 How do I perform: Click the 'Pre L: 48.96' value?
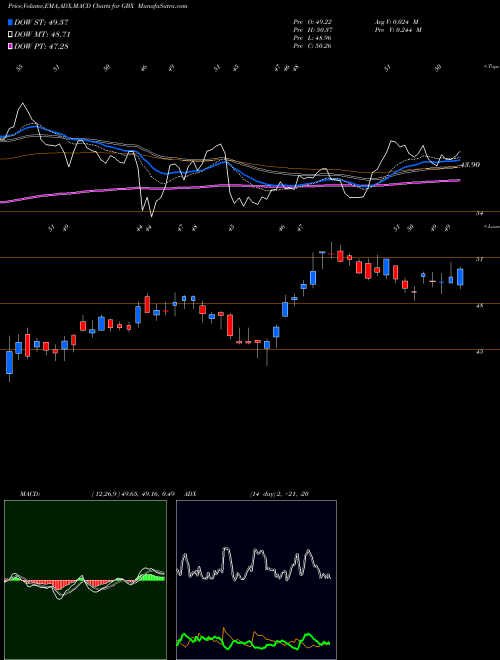tap(312, 38)
